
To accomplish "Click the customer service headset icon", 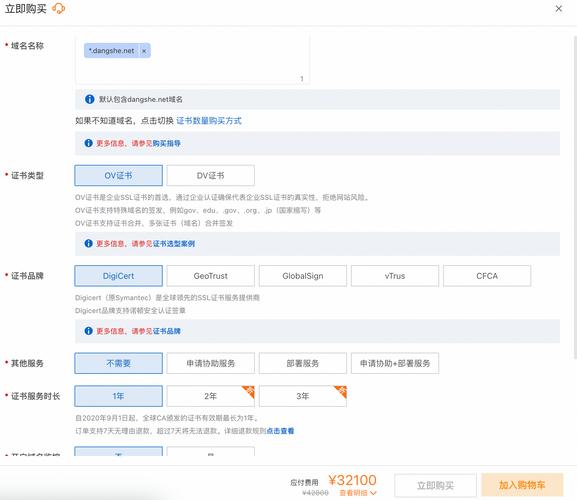I will [59, 8].
